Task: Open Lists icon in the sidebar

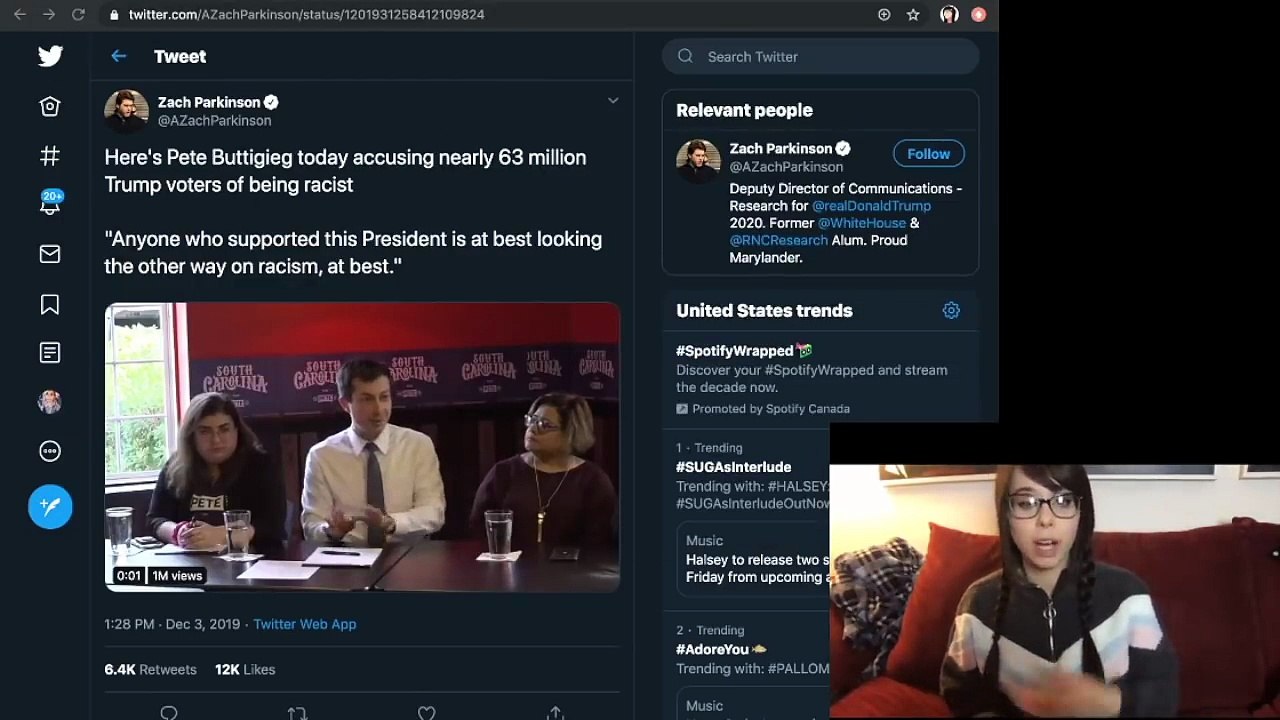Action: (50, 353)
